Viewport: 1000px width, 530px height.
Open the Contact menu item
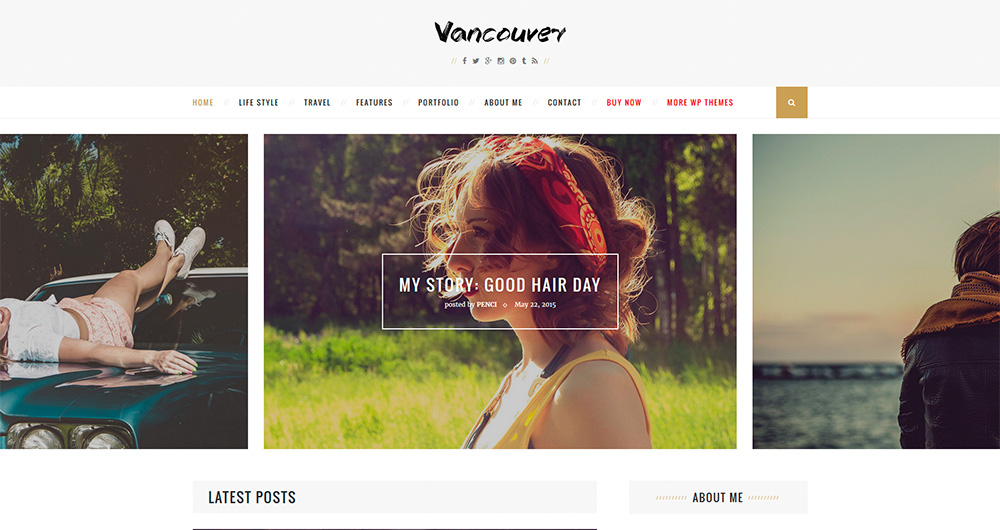click(564, 103)
